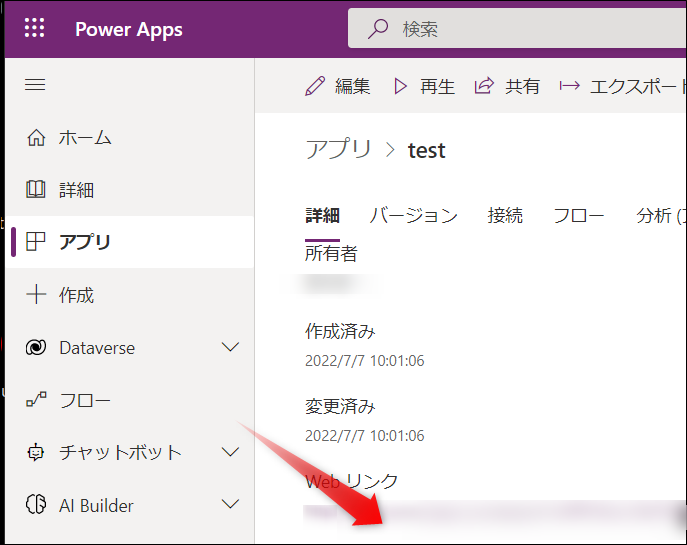Click the 編集 pencil icon
687x545 pixels.
pyautogui.click(x=315, y=86)
